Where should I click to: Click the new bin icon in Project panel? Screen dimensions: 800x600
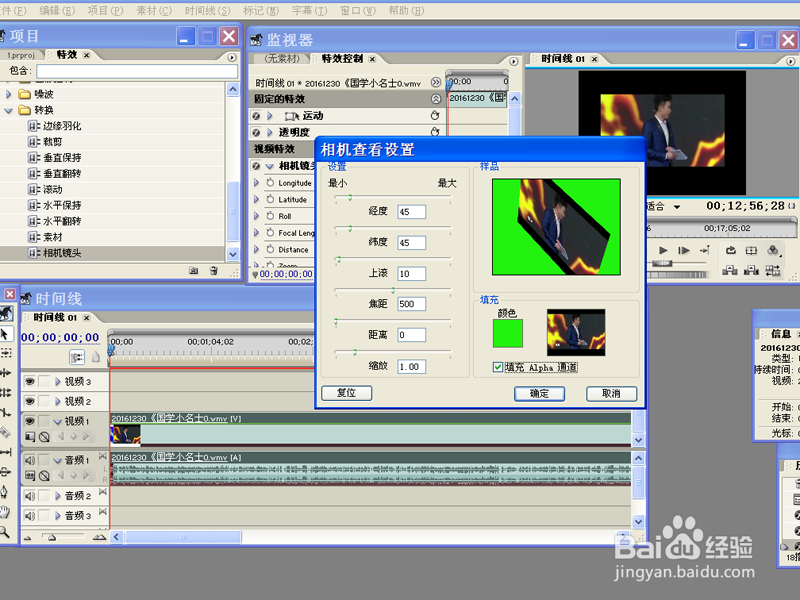[x=193, y=271]
